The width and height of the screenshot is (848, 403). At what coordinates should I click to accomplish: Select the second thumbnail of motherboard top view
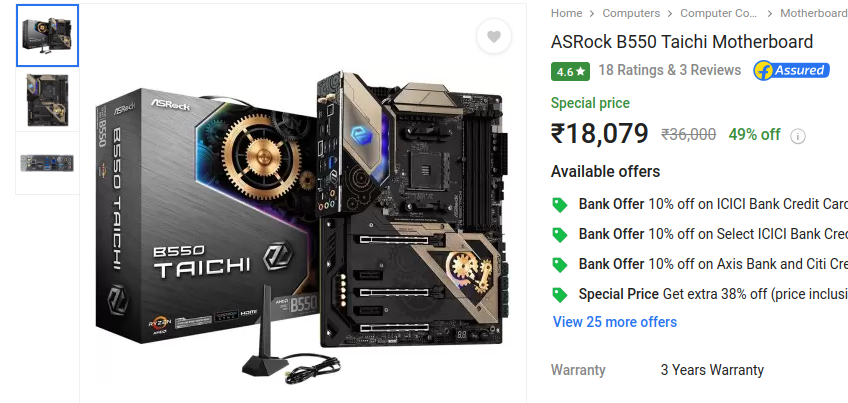click(x=48, y=100)
